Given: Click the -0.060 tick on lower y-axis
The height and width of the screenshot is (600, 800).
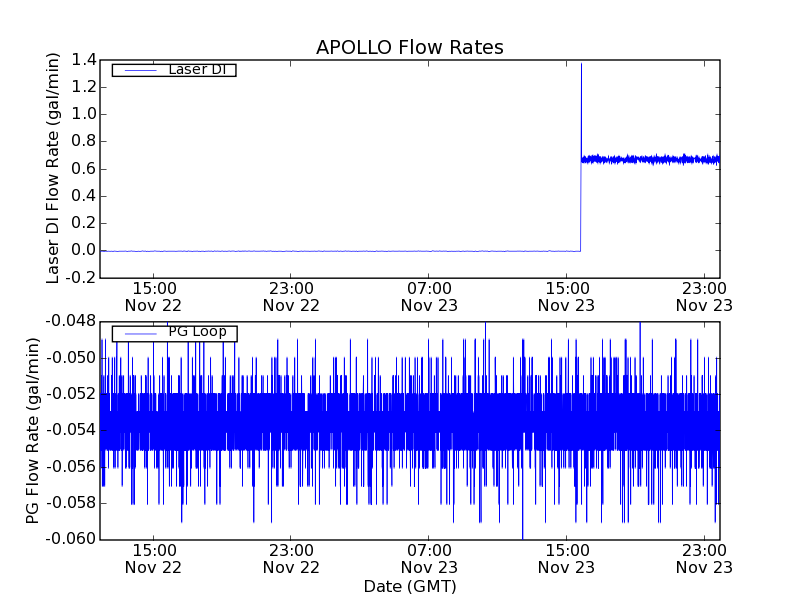Looking at the screenshot, I should click(x=69, y=539).
